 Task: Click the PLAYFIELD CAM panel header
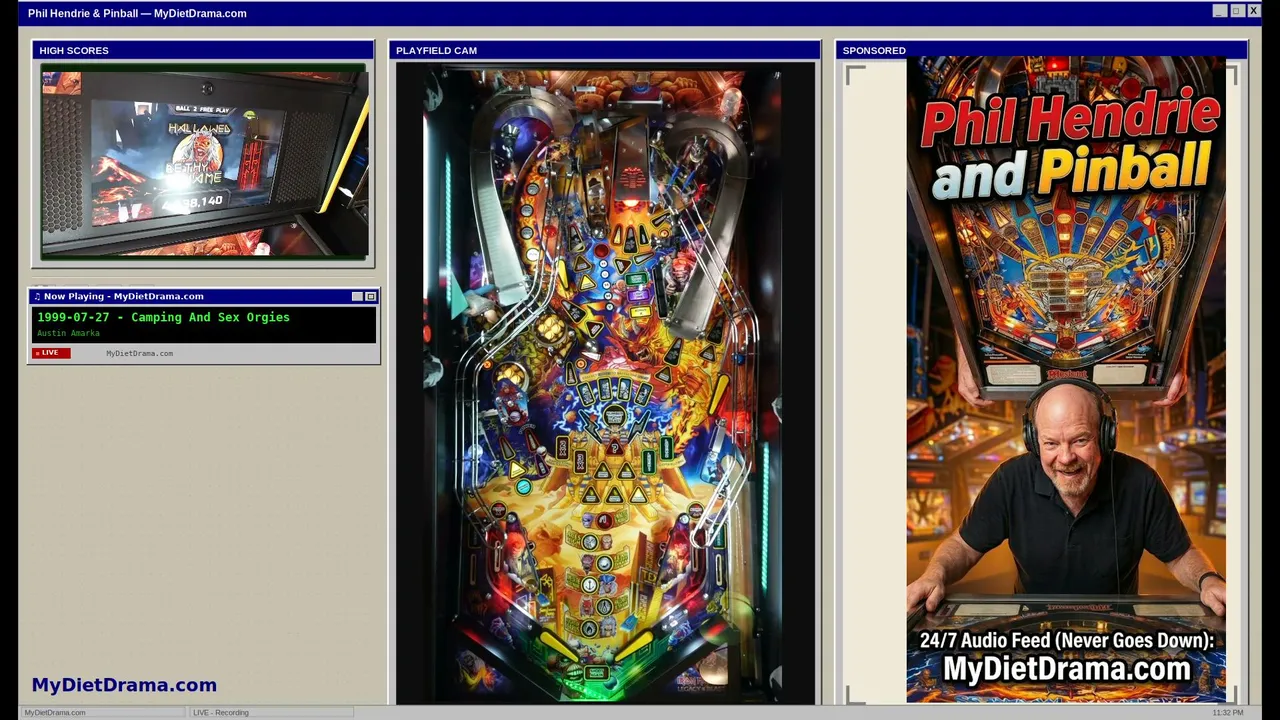coord(604,50)
